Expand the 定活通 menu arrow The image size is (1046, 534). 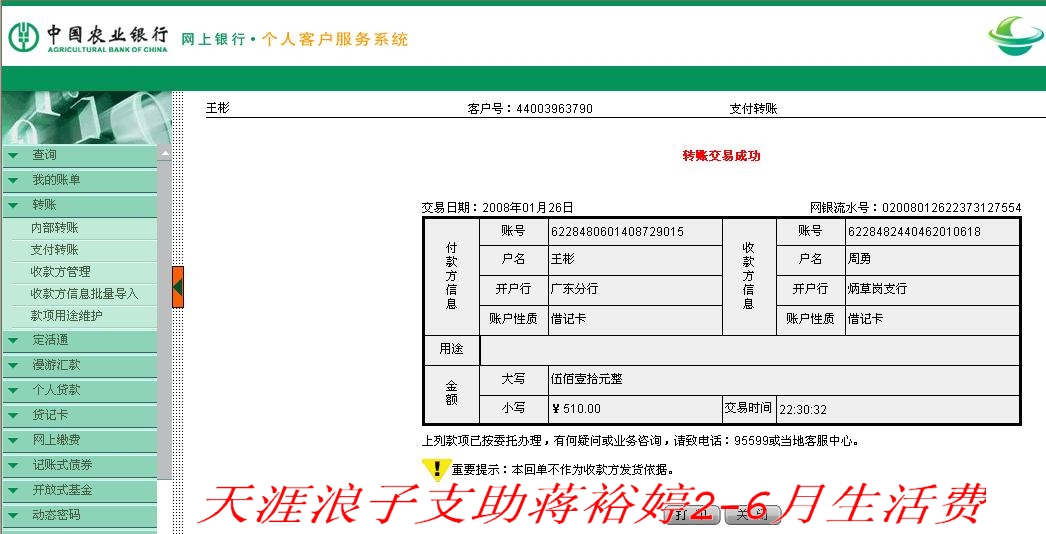13,340
